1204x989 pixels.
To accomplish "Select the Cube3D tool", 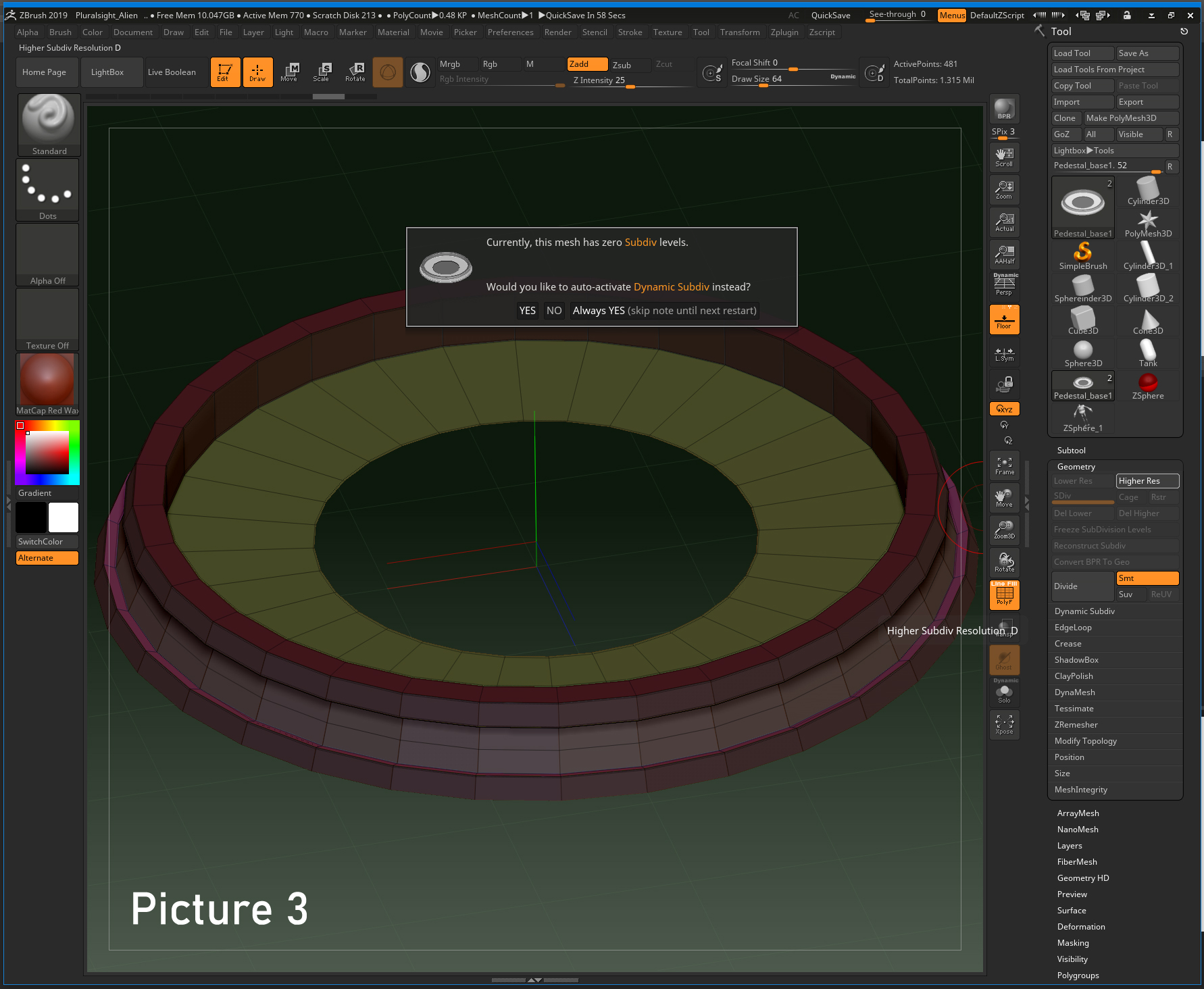I will pyautogui.click(x=1082, y=321).
